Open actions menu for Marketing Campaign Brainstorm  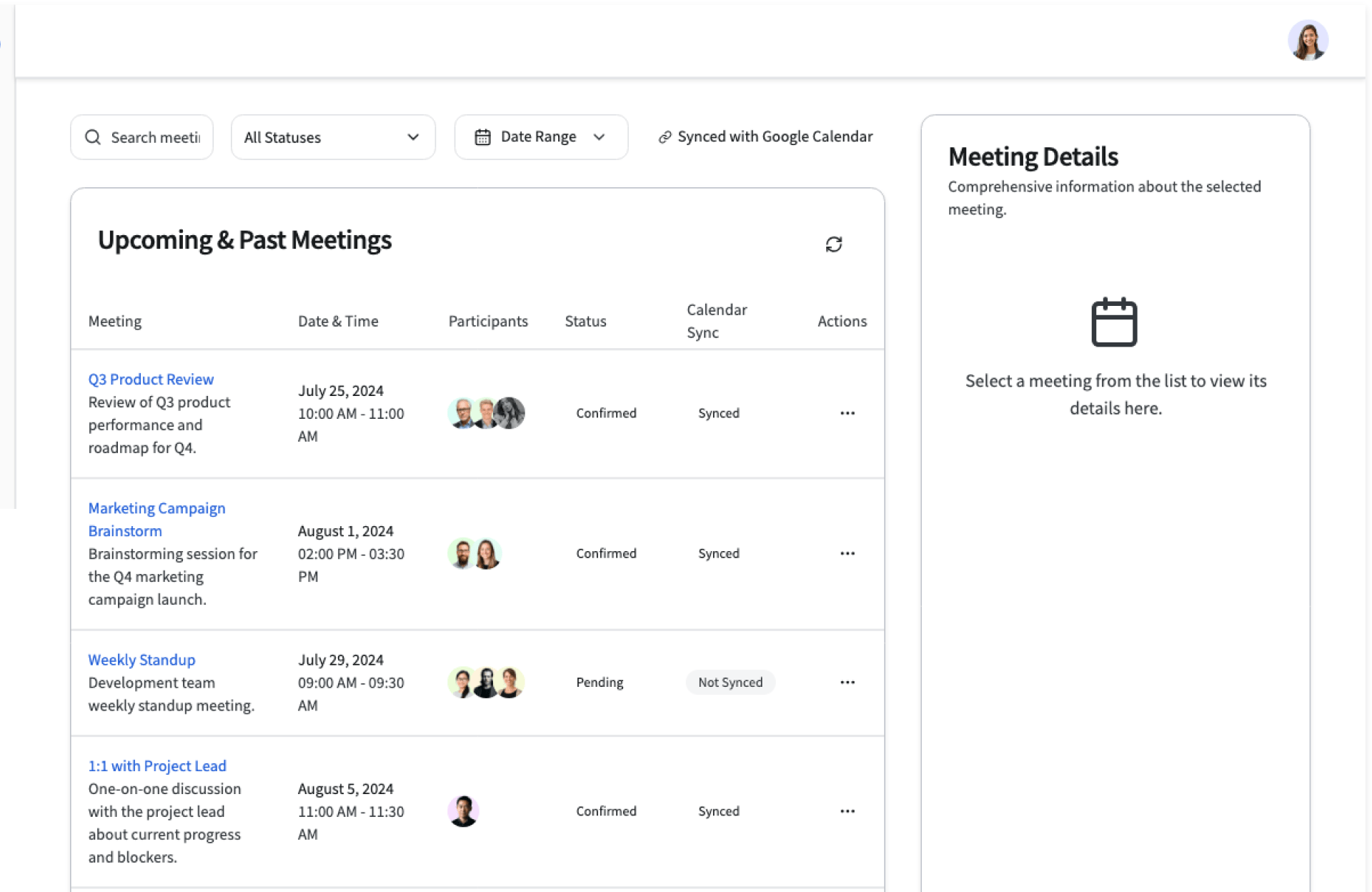[847, 553]
